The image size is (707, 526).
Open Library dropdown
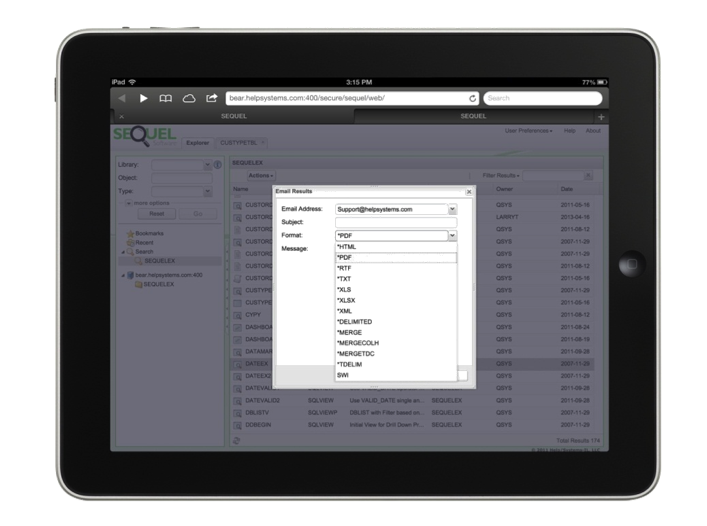207,165
